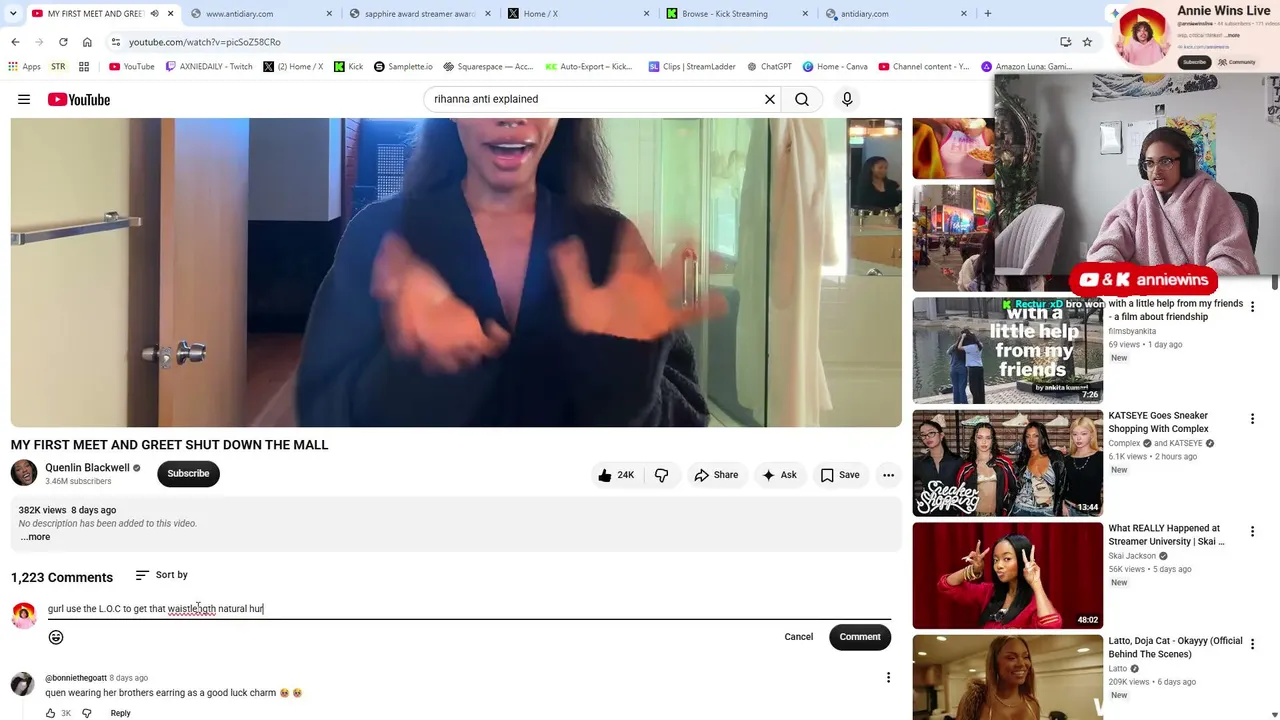1280x720 pixels.
Task: Reload the current page
Action: click(x=63, y=42)
